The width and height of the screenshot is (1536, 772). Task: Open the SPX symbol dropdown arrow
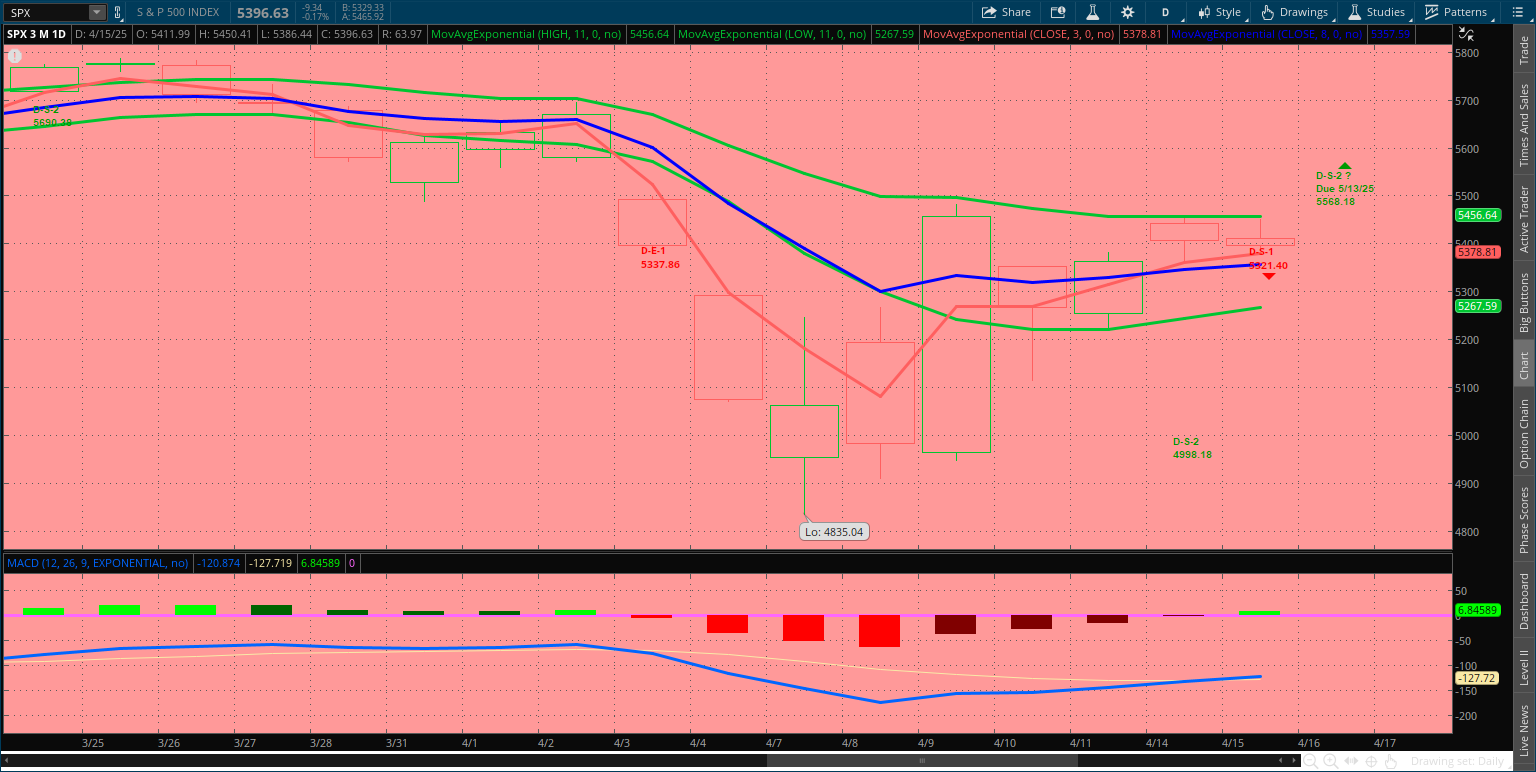[97, 13]
